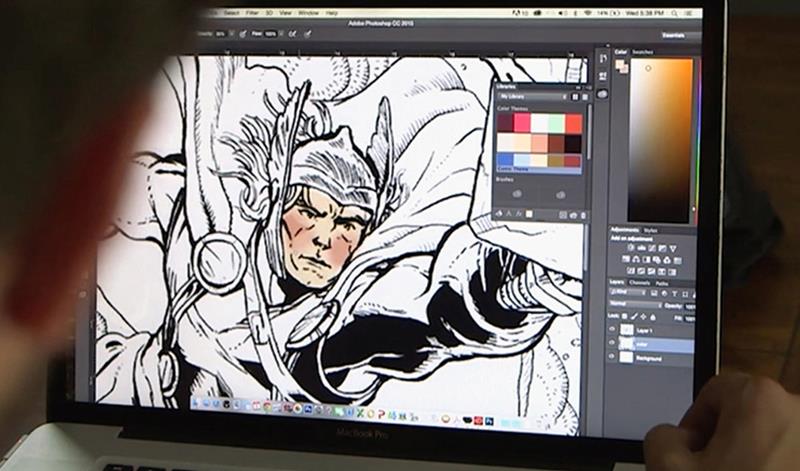Switch Libraries panel to list view

pos(586,97)
